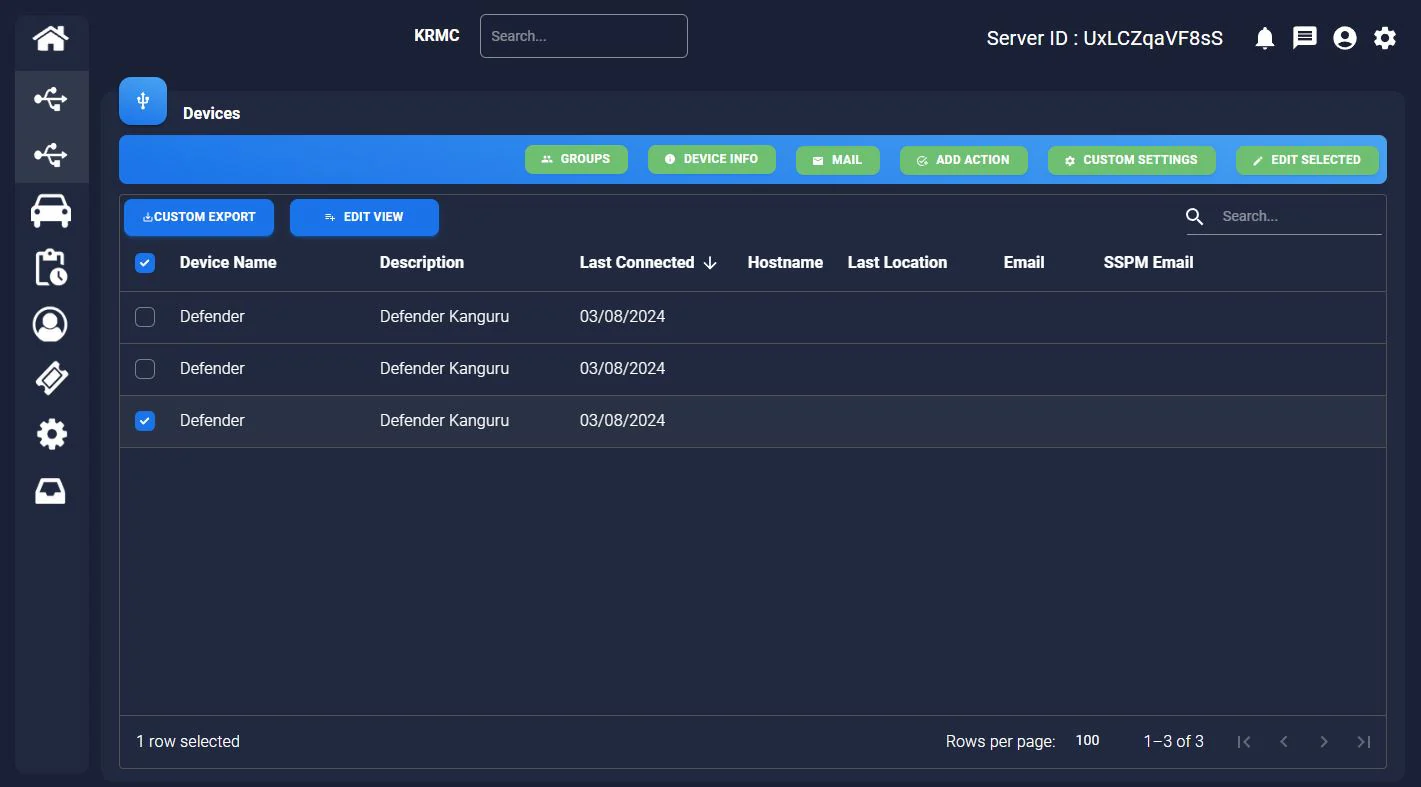Sort by Device Name column header
Screen dimensions: 1421x787
point(228,263)
